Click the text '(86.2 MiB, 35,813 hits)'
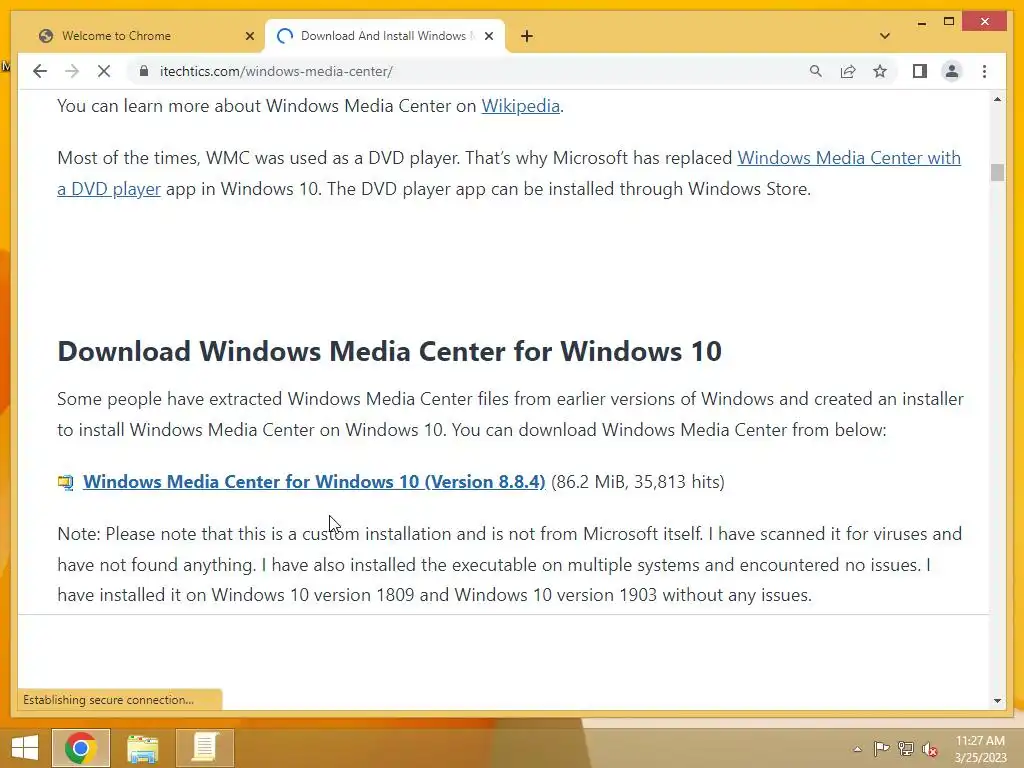Image resolution: width=1024 pixels, height=768 pixels. (638, 482)
